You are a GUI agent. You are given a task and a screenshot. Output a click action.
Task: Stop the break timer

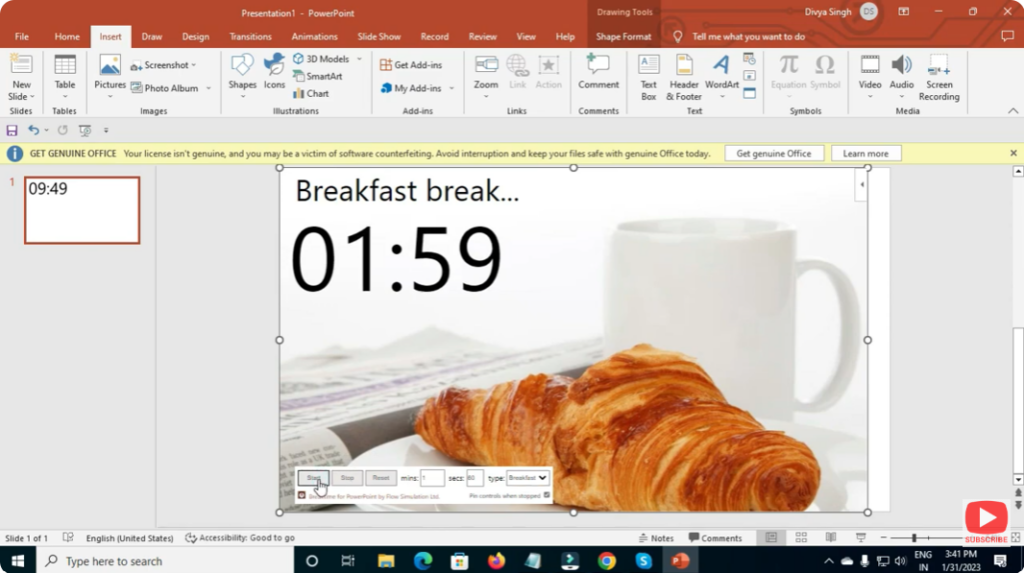point(347,478)
